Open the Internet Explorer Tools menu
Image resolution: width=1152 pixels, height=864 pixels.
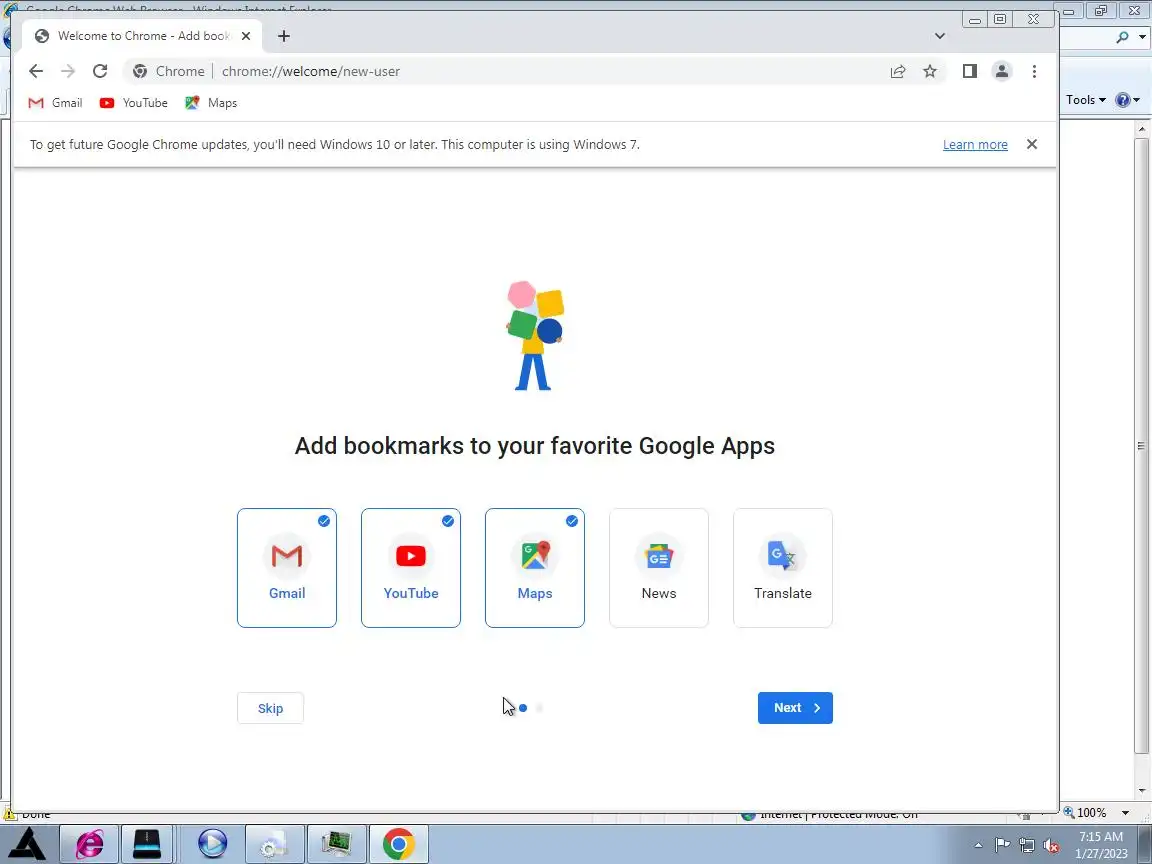pyautogui.click(x=1086, y=100)
